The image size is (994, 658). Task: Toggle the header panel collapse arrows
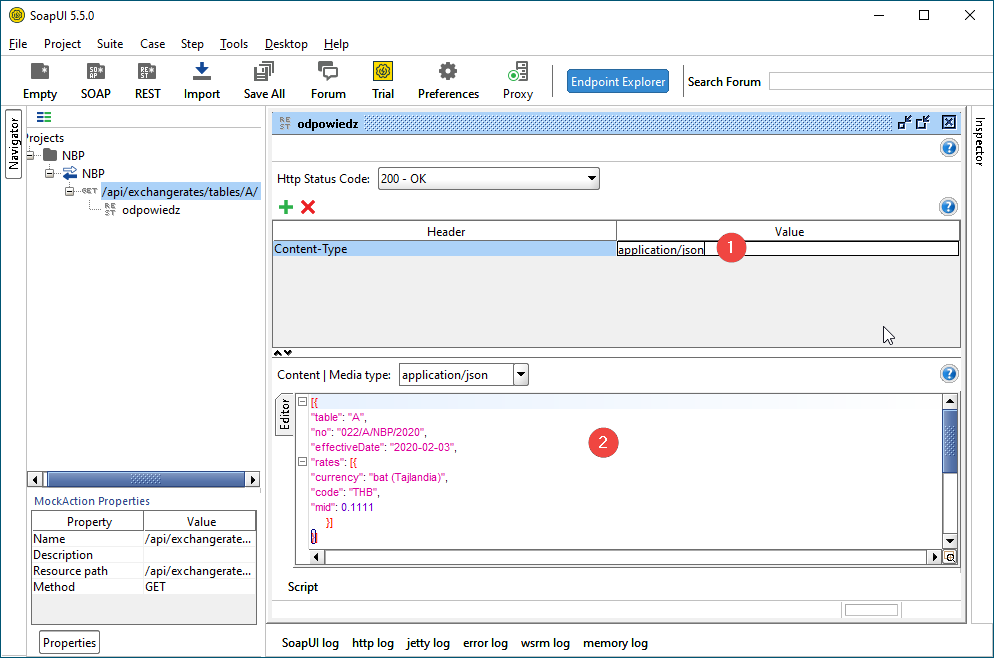point(283,352)
